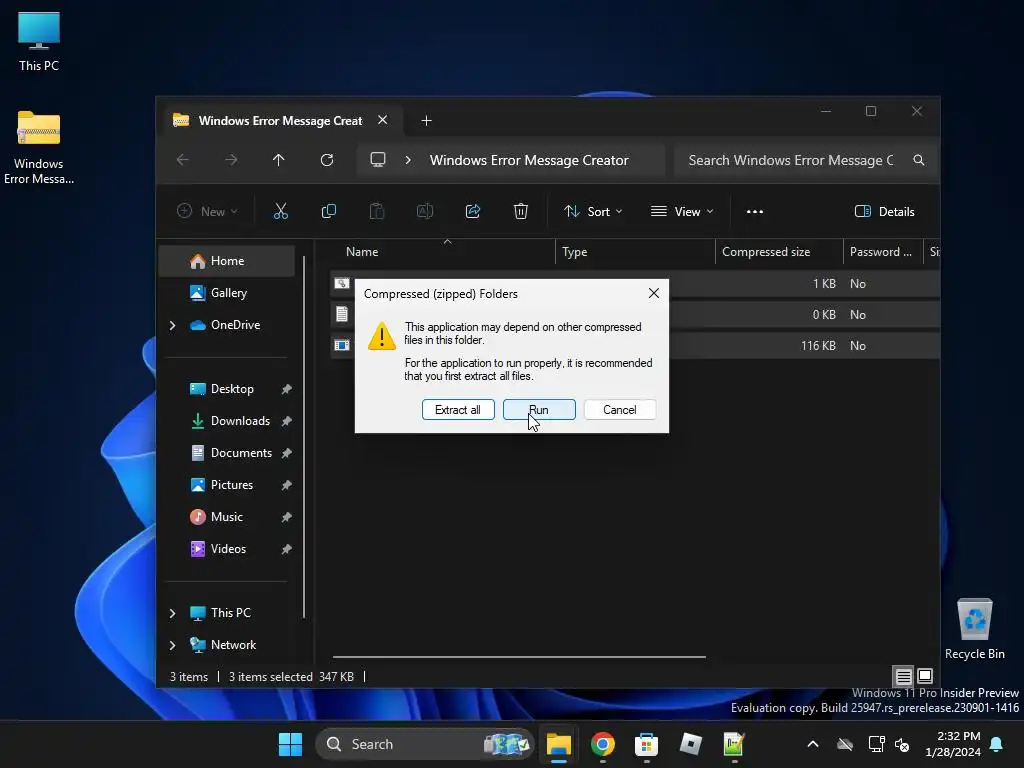Open the See more ellipsis menu
Viewport: 1024px width, 768px height.
pos(755,211)
